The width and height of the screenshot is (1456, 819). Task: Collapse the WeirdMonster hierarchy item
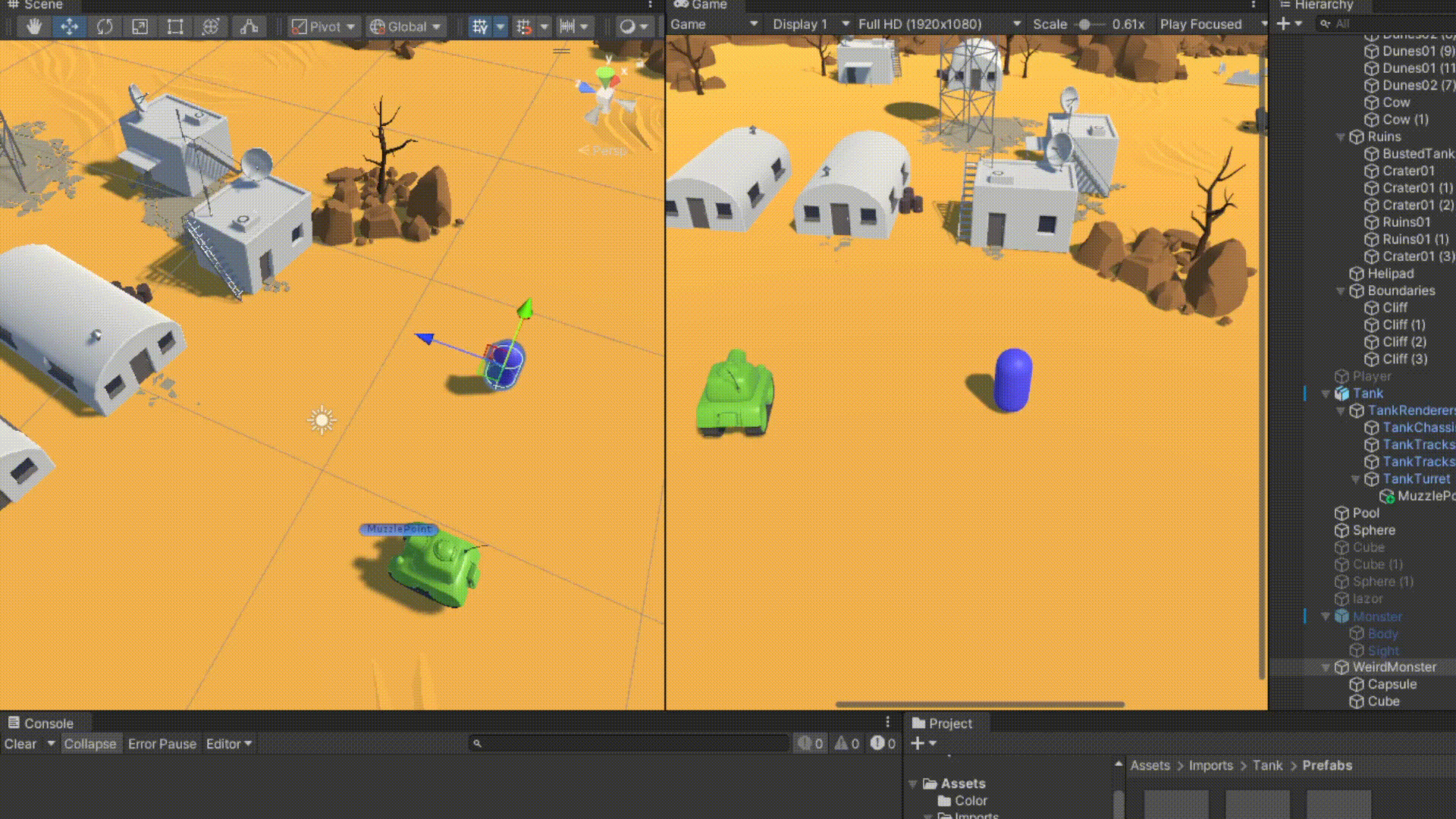pos(1326,667)
